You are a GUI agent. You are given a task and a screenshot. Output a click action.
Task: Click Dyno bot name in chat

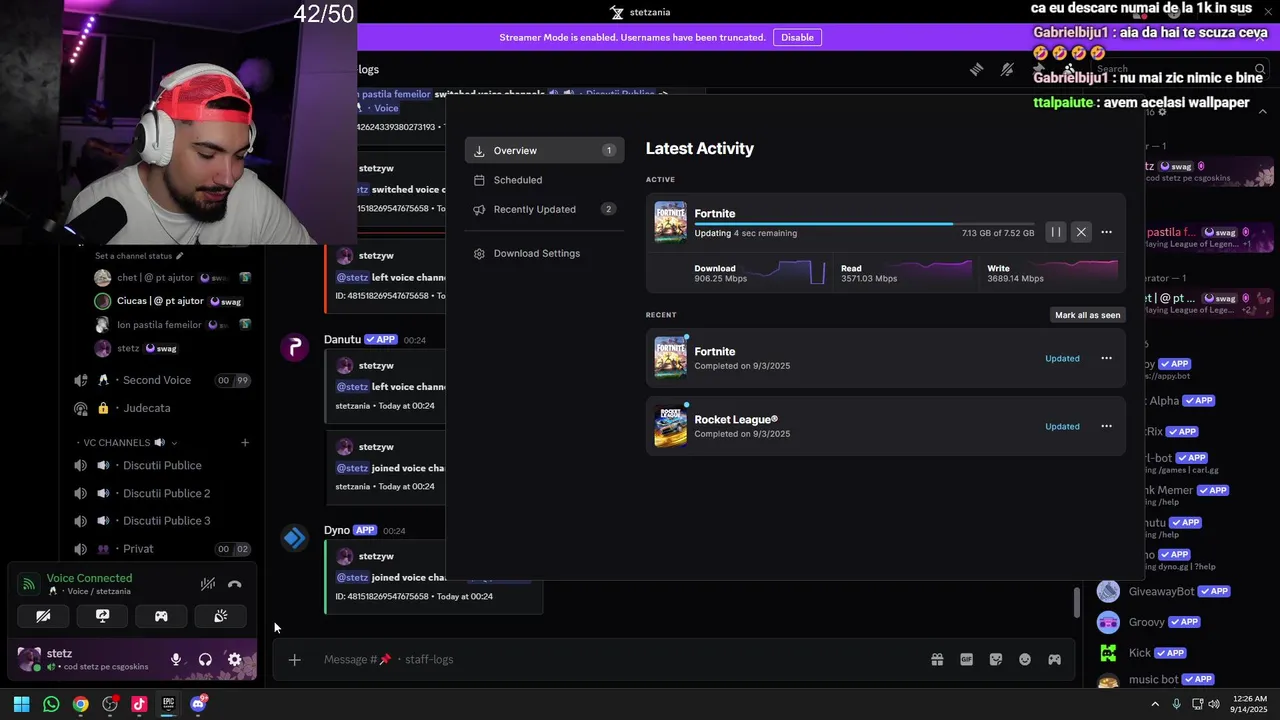pyautogui.click(x=337, y=530)
